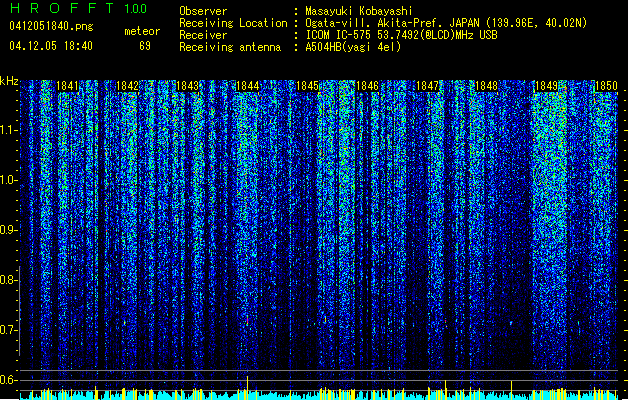Click the Receiver field label
The height and width of the screenshot is (400, 629).
(203, 35)
